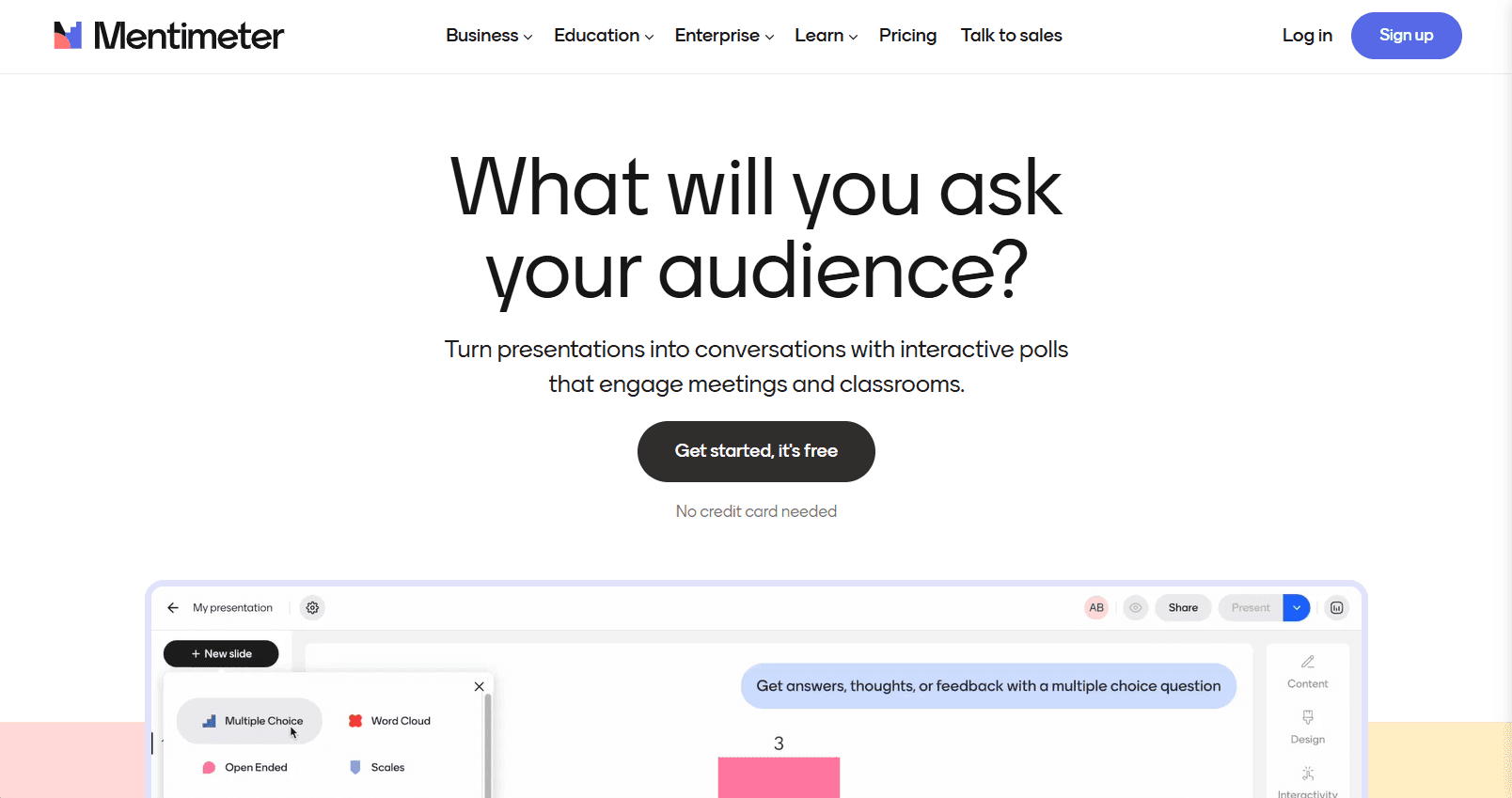Screen dimensions: 1512x798
Task: Click the Log in link
Action: (1307, 36)
